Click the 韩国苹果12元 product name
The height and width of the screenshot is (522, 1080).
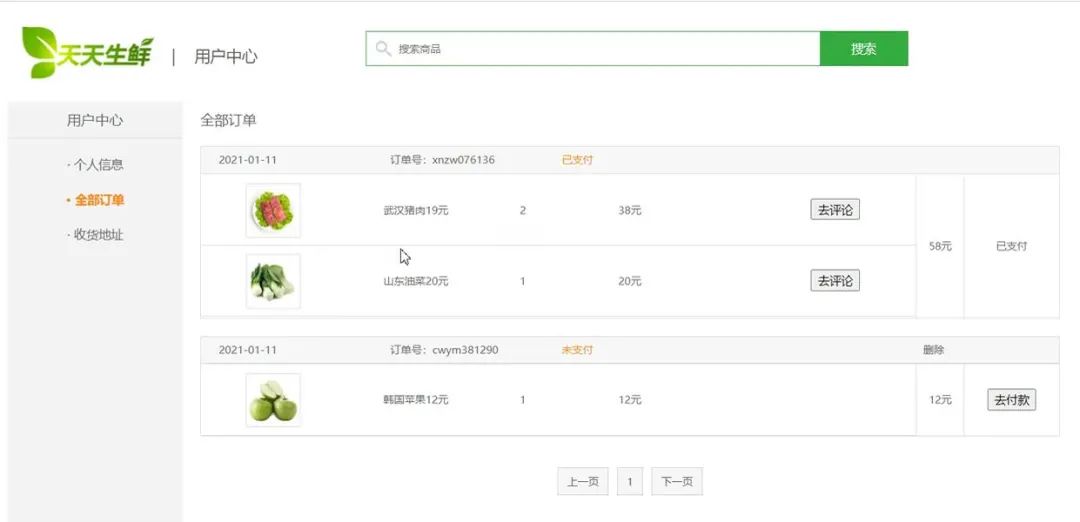point(416,400)
